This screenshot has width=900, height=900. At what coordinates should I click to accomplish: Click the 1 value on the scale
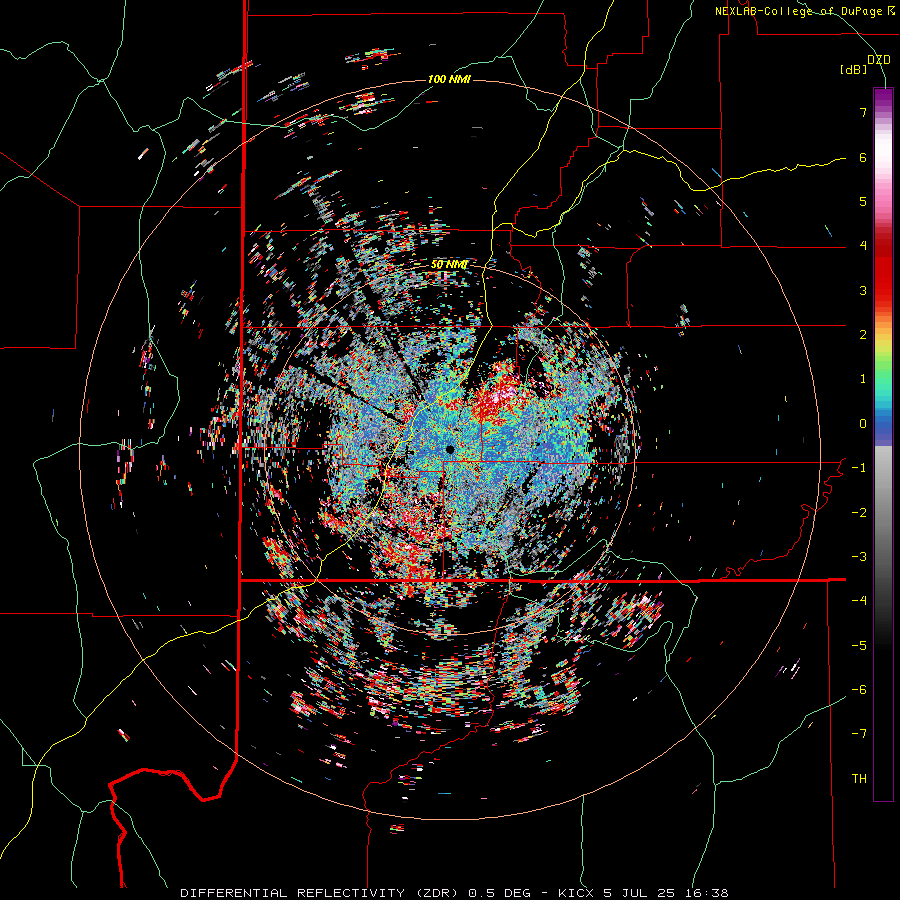pos(863,379)
